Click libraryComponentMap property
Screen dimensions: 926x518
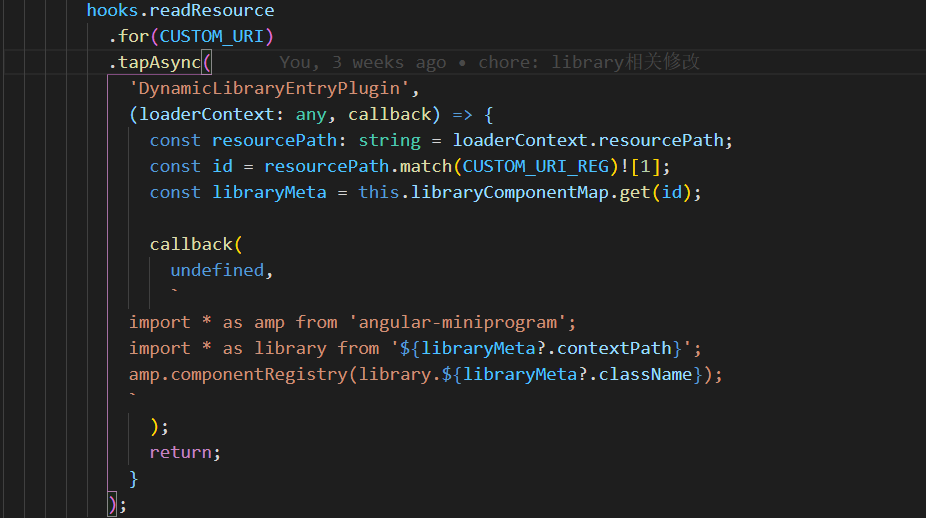(x=510, y=193)
